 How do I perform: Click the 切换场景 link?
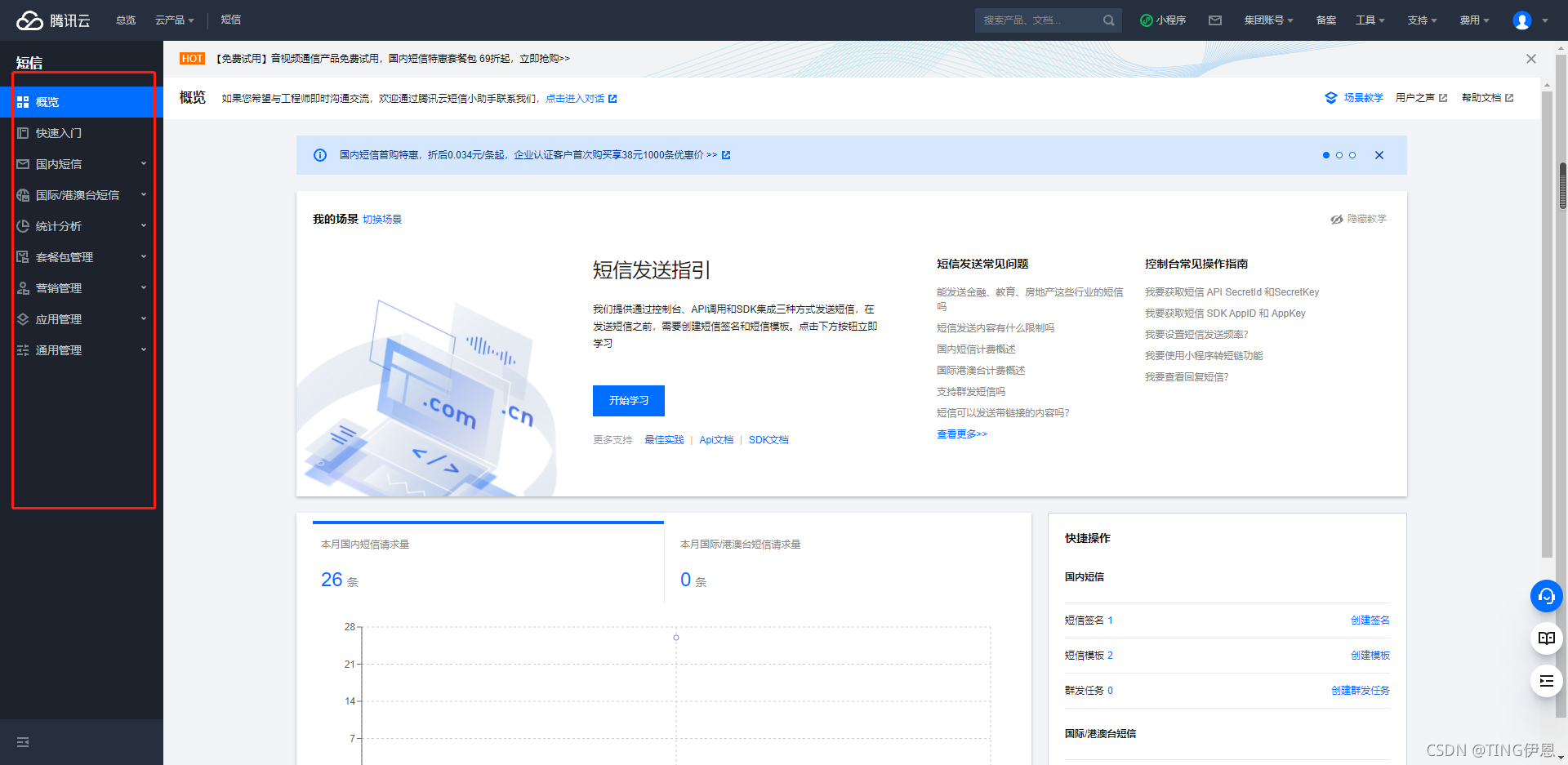click(382, 220)
